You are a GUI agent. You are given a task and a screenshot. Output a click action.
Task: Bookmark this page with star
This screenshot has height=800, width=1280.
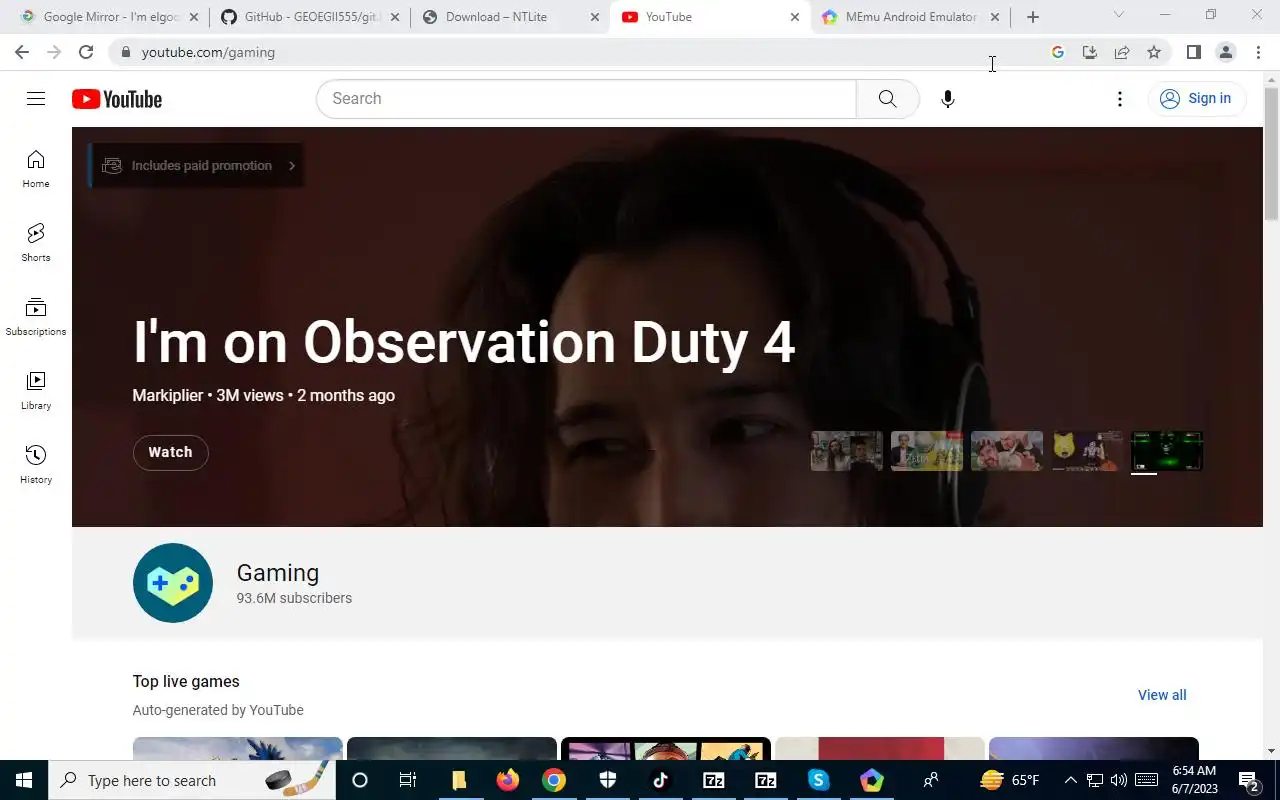coord(1154,52)
